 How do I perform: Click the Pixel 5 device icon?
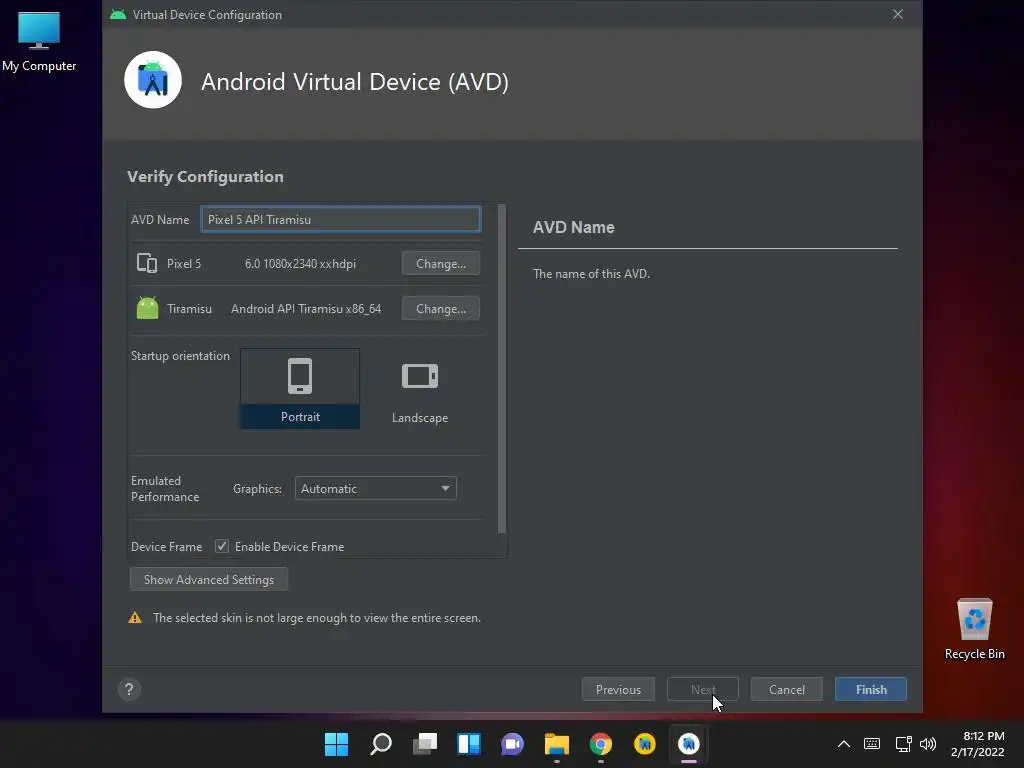coord(147,263)
